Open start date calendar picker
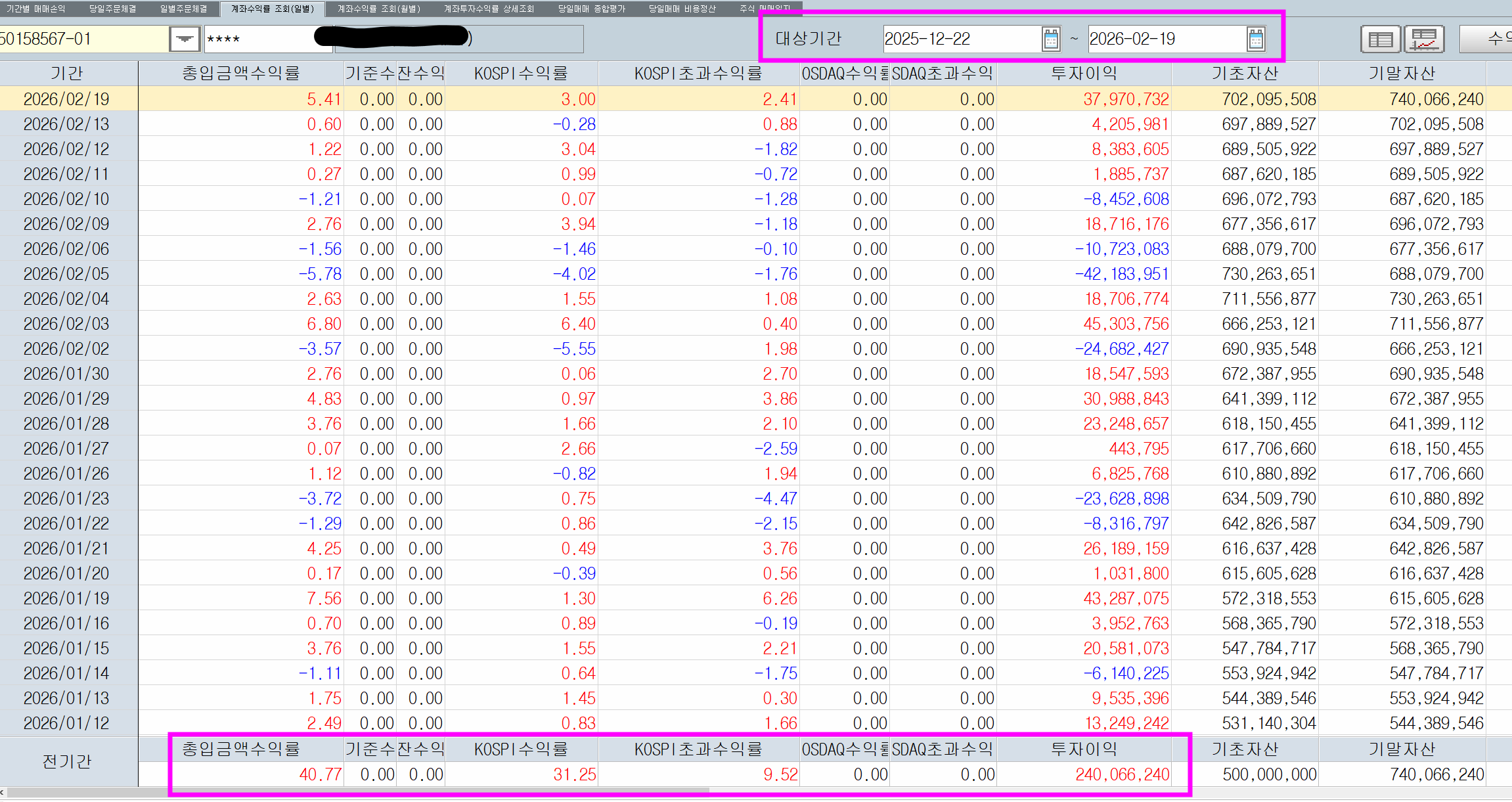The height and width of the screenshot is (802, 1512). (1050, 39)
